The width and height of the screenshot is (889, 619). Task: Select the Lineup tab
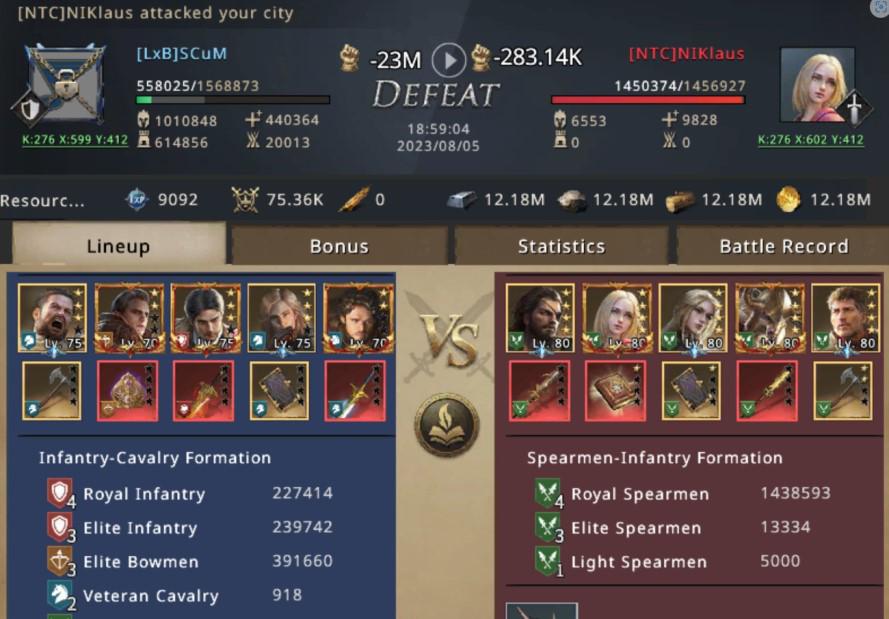pos(118,245)
